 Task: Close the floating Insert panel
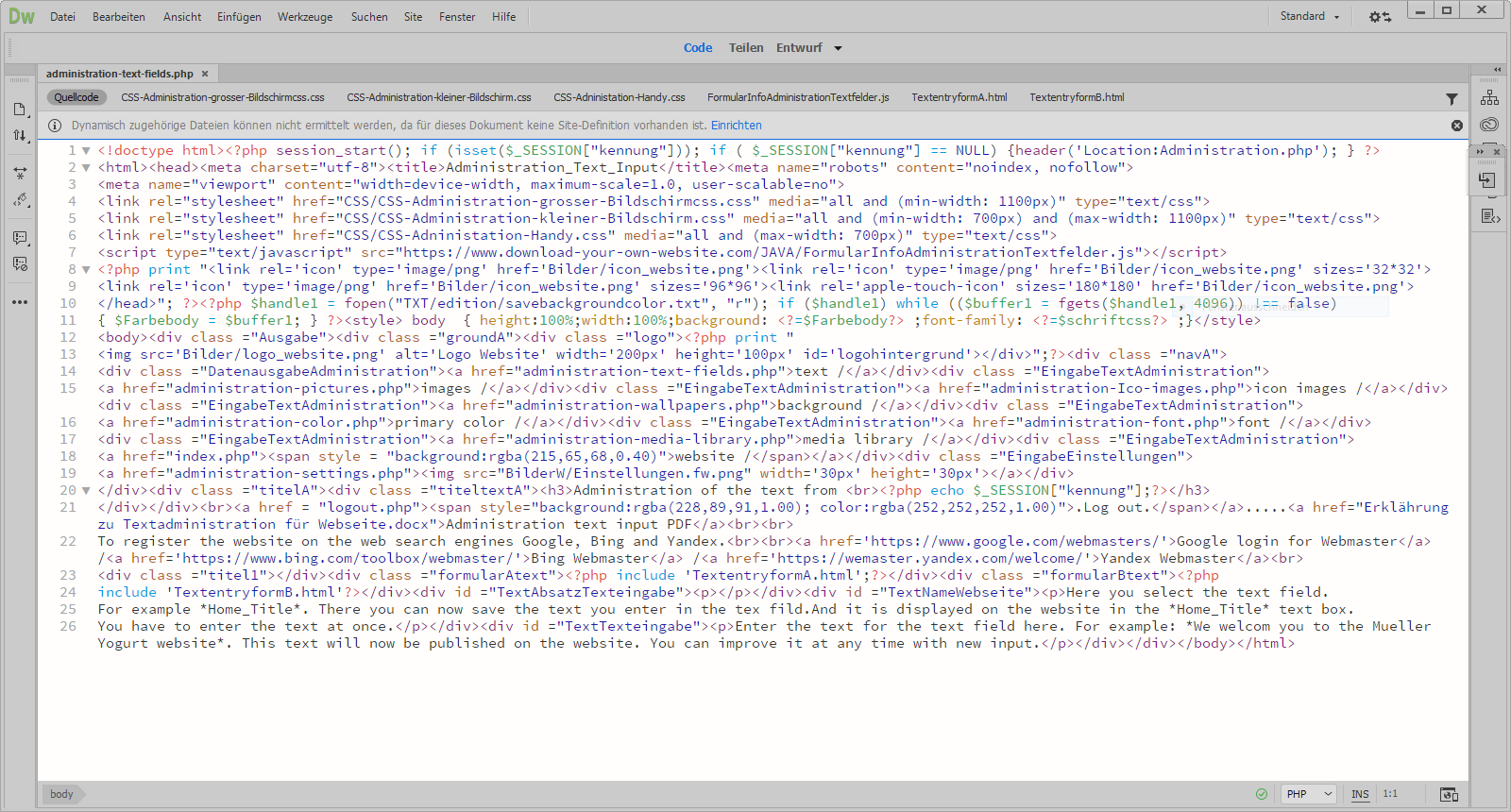(1497, 151)
